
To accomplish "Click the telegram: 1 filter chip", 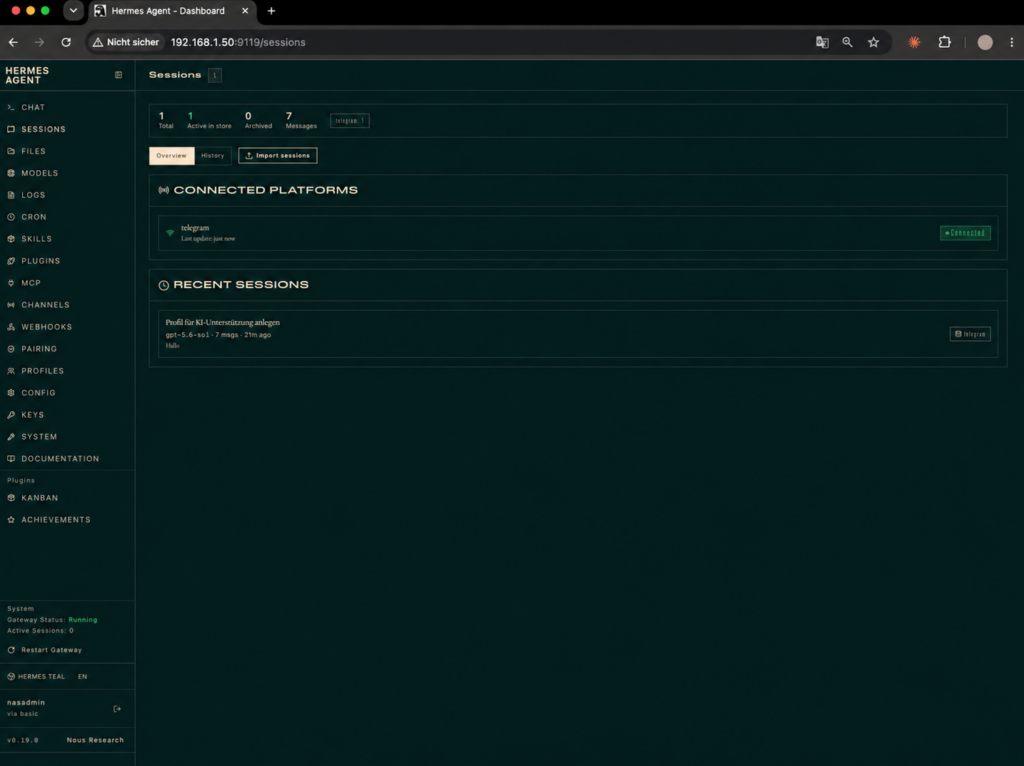I will (x=349, y=121).
